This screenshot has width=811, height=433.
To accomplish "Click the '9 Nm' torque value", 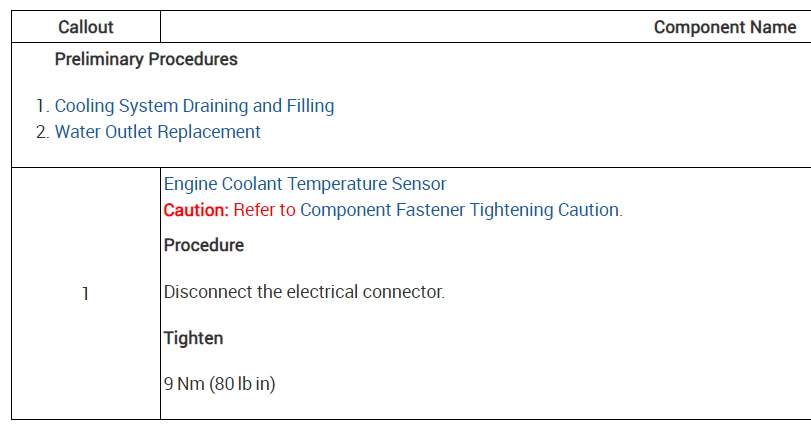I will click(184, 384).
